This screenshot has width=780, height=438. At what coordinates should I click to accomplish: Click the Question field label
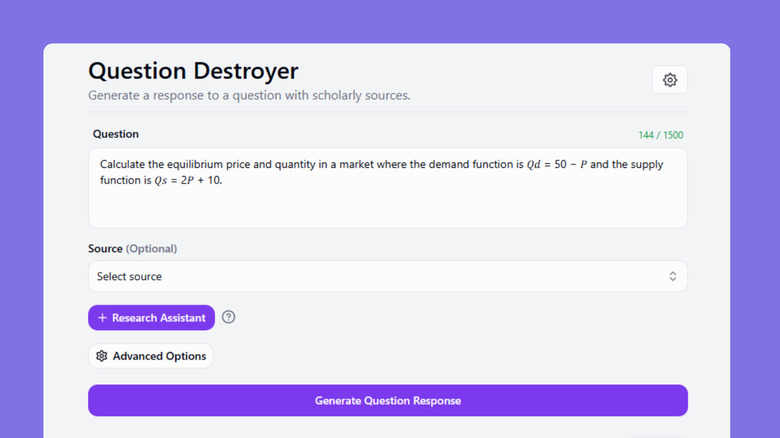coord(116,134)
